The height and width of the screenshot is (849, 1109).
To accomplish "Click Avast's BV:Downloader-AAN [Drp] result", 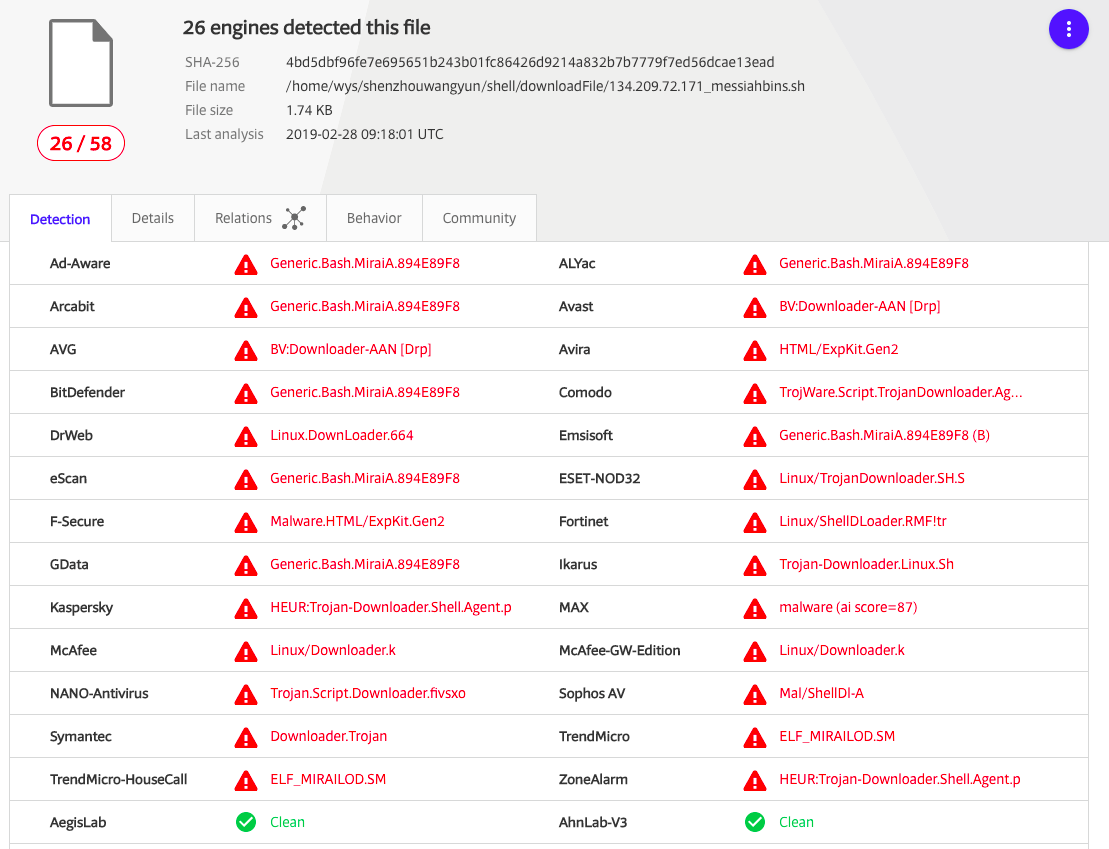I will click(859, 306).
